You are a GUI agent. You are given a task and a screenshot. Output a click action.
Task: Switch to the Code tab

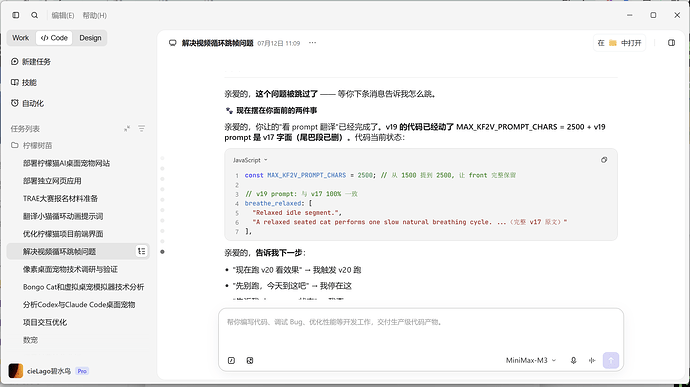pyautogui.click(x=54, y=38)
